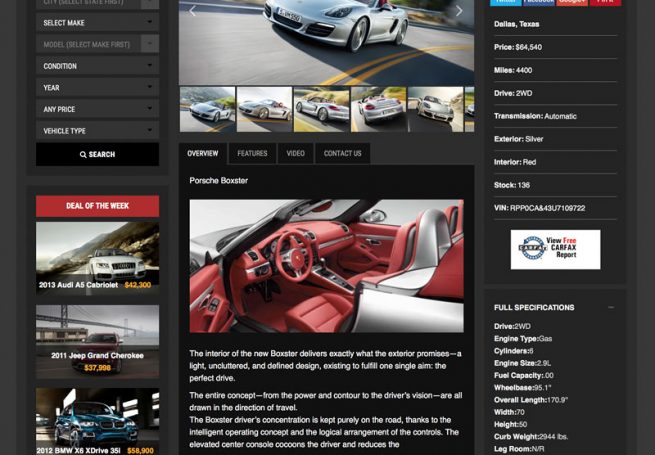
Task: Click the Engine Type:Gas specification
Action: pos(523,338)
